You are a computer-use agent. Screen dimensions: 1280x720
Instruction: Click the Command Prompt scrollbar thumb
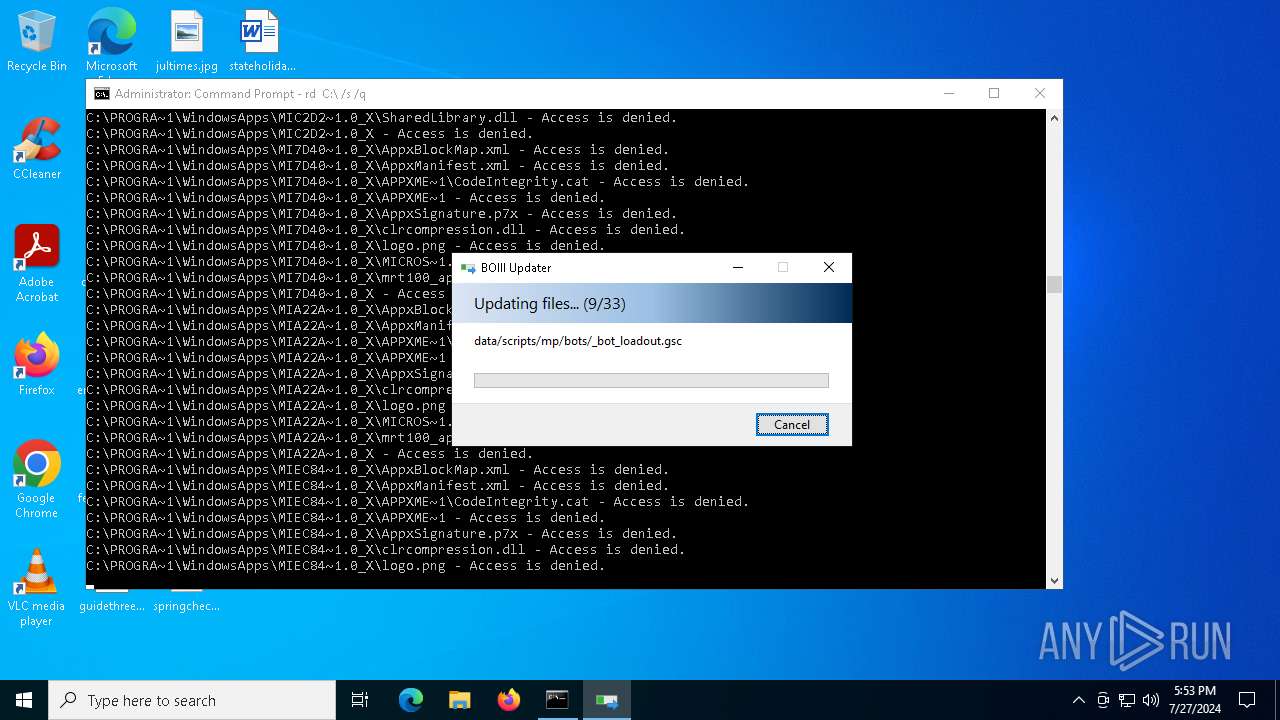point(1054,285)
